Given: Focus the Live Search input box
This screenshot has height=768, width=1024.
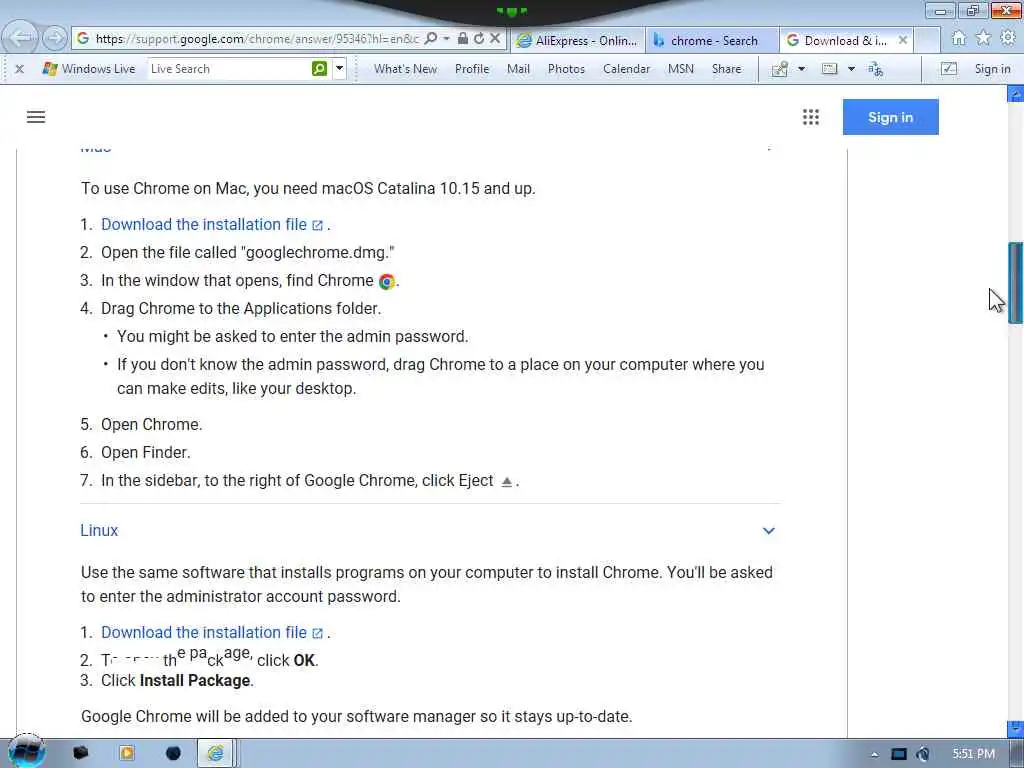Looking at the screenshot, I should [229, 69].
